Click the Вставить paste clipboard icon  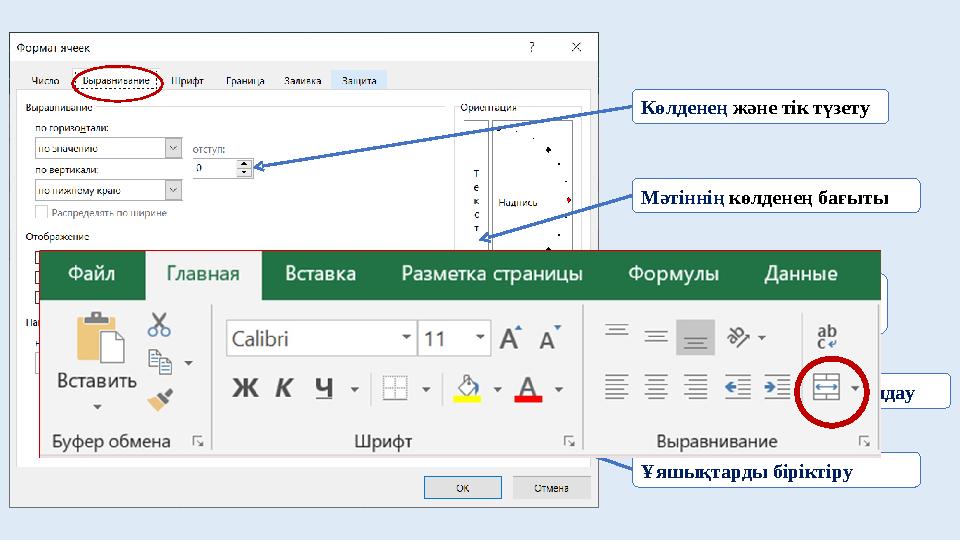click(x=100, y=338)
